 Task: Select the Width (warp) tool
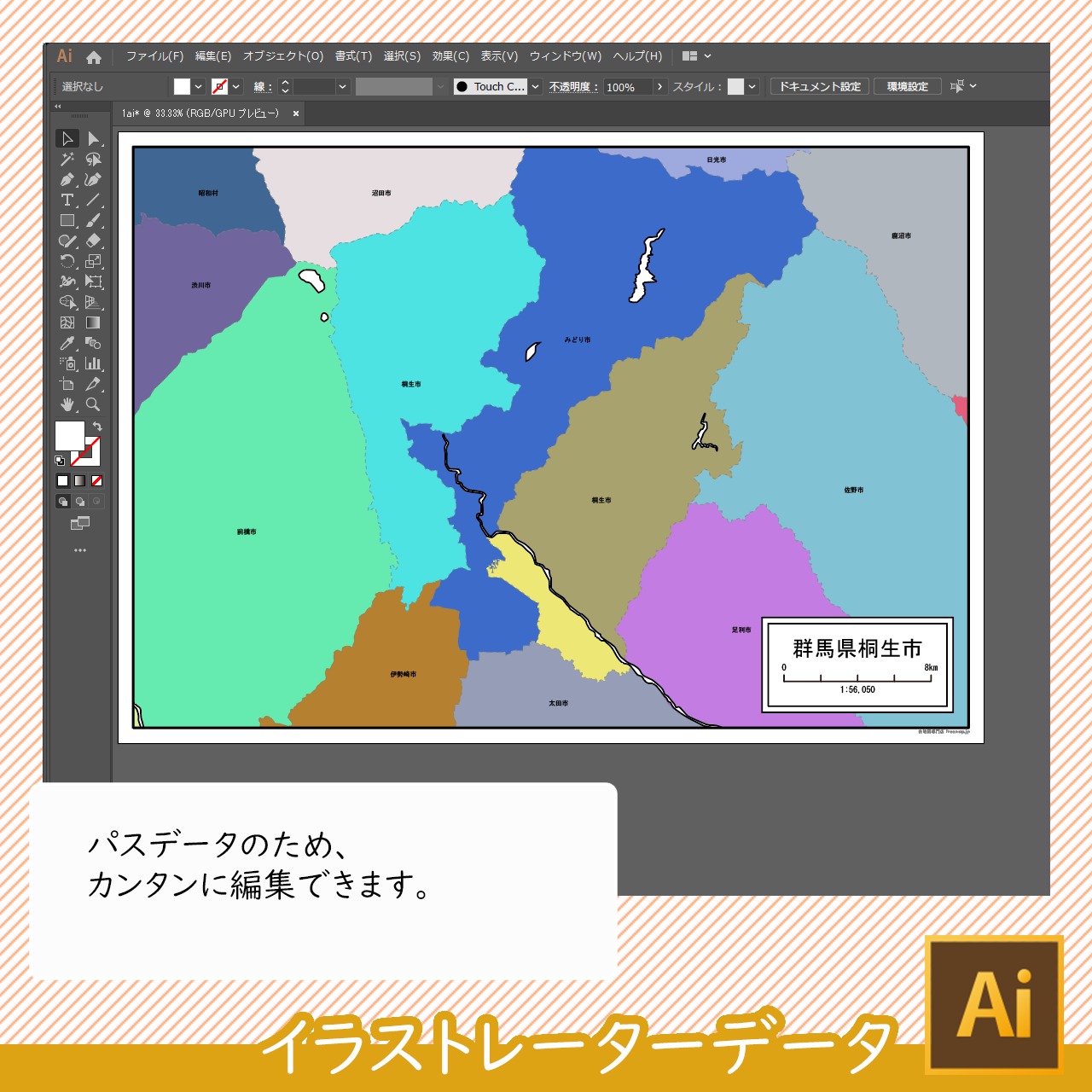point(67,282)
